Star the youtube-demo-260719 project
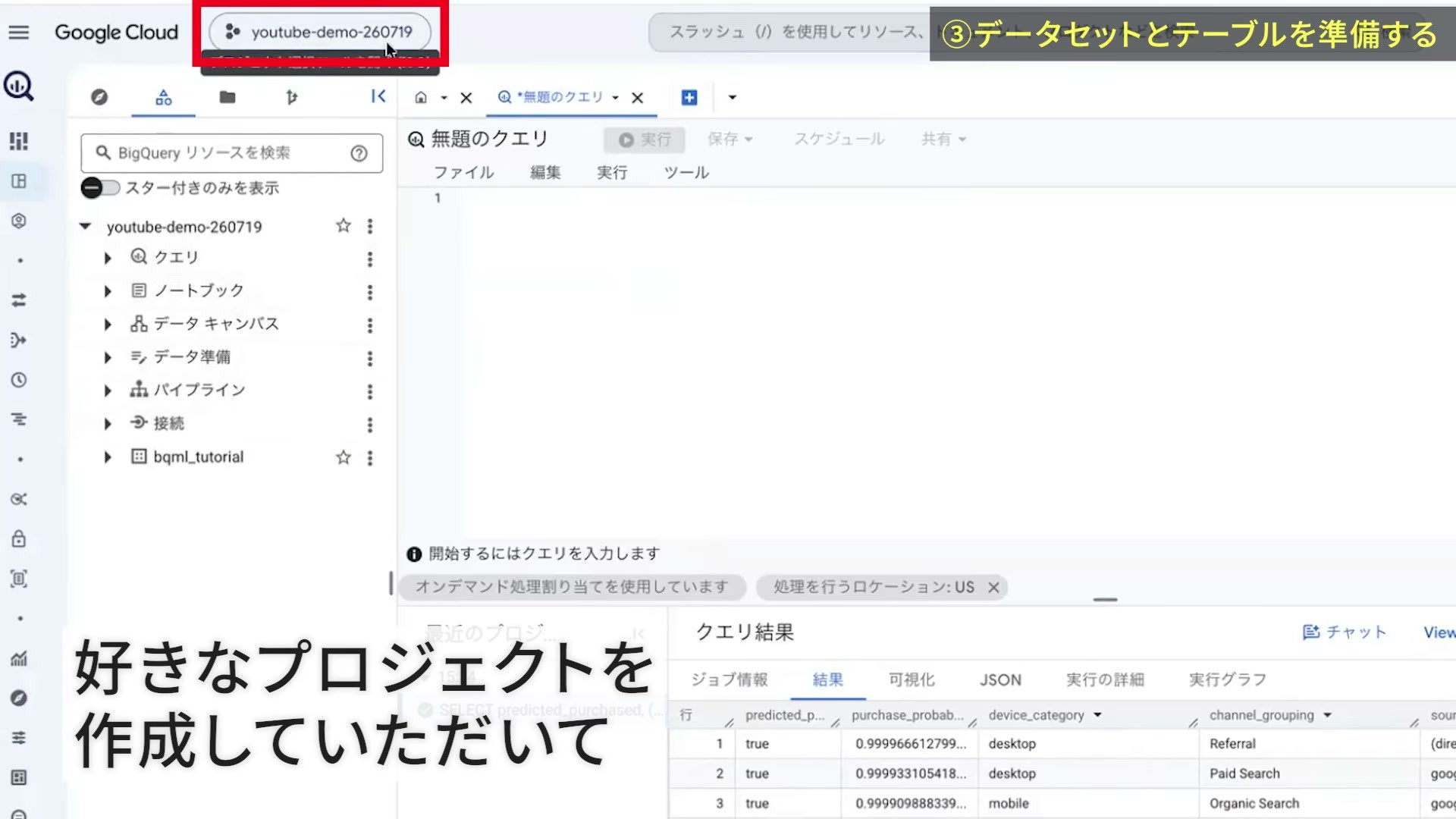1456x819 pixels. click(x=344, y=226)
